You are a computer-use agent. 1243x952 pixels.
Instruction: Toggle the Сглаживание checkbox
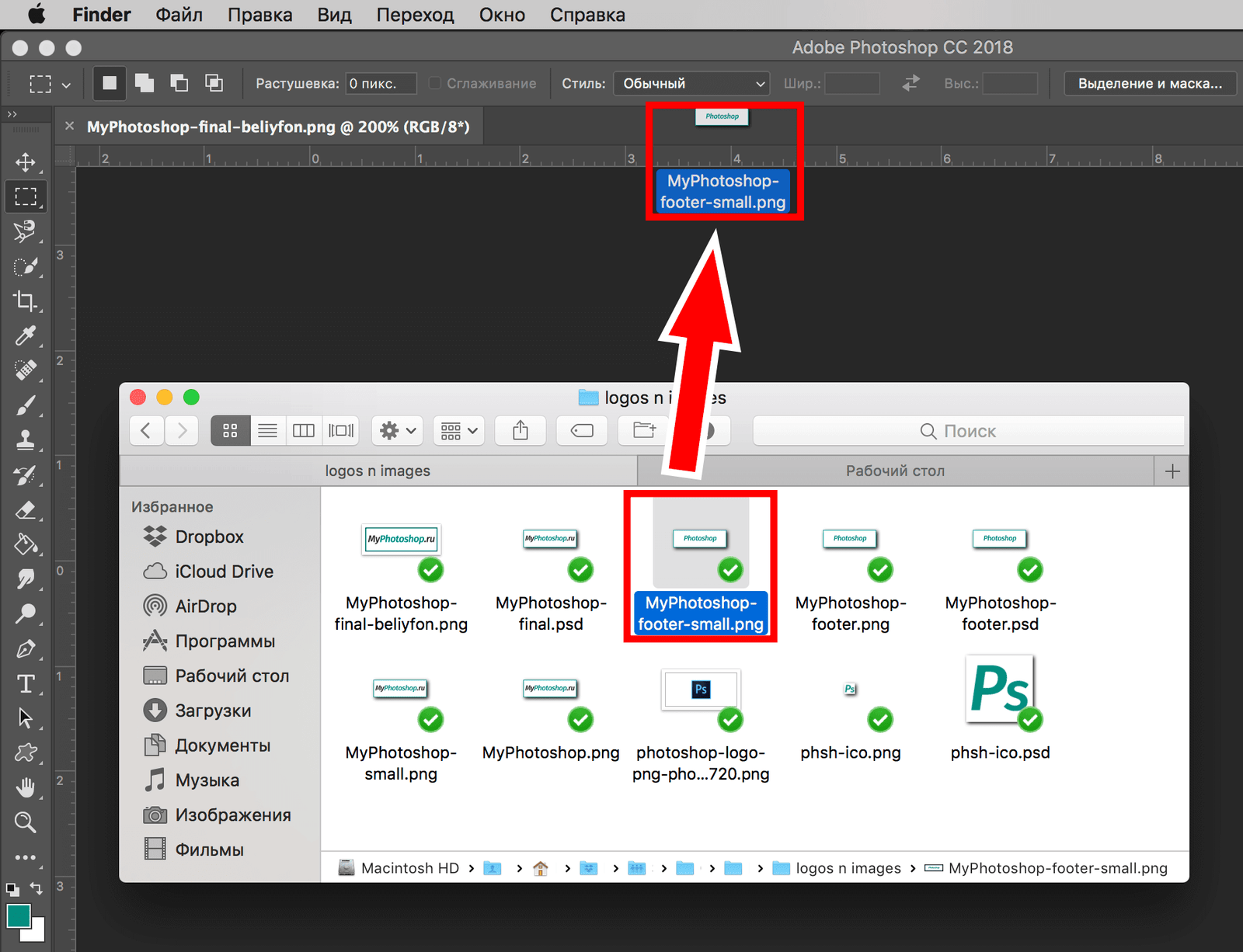coord(435,83)
